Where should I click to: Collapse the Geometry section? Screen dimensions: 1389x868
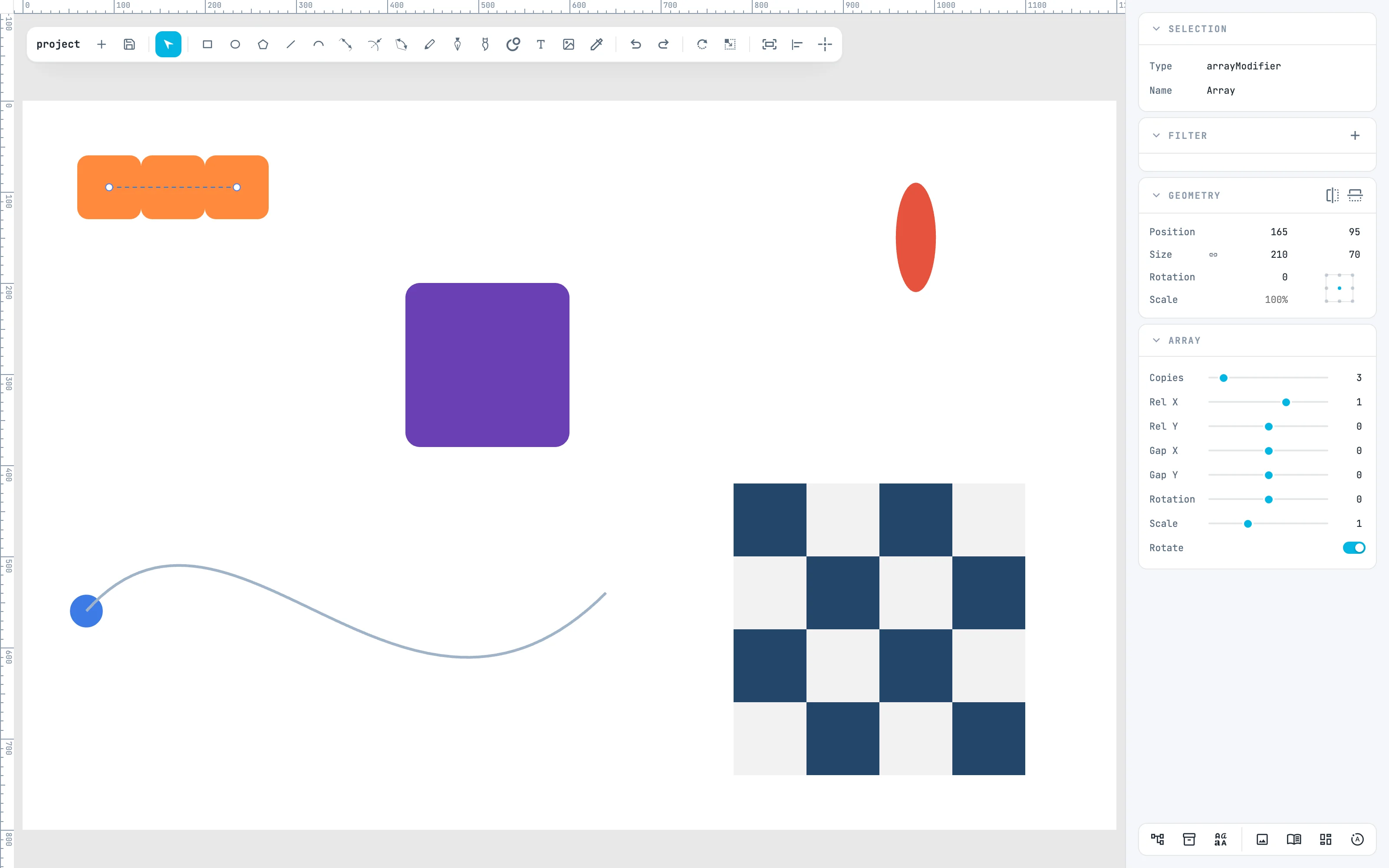click(1156, 195)
